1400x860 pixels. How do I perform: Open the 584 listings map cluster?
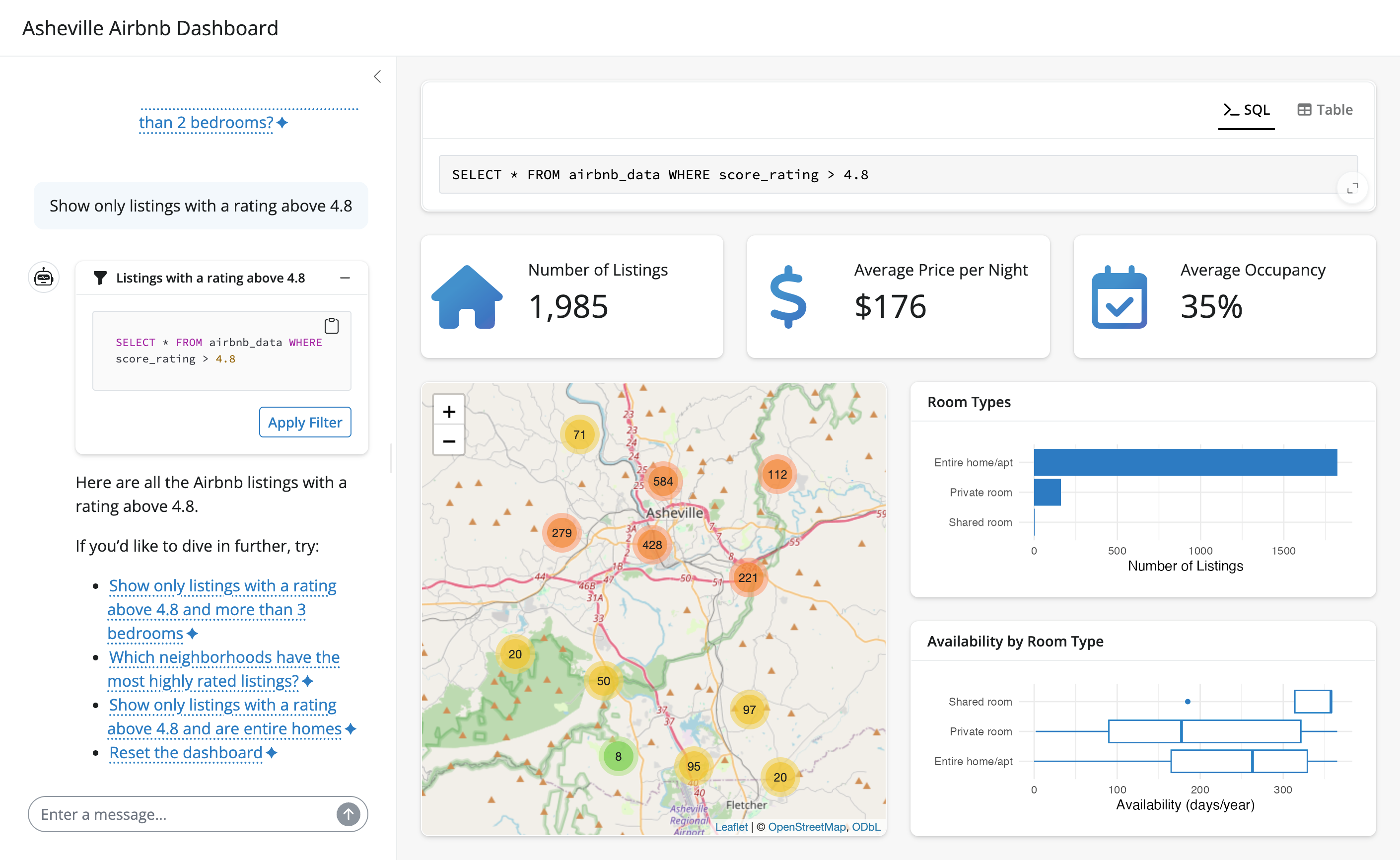(663, 481)
